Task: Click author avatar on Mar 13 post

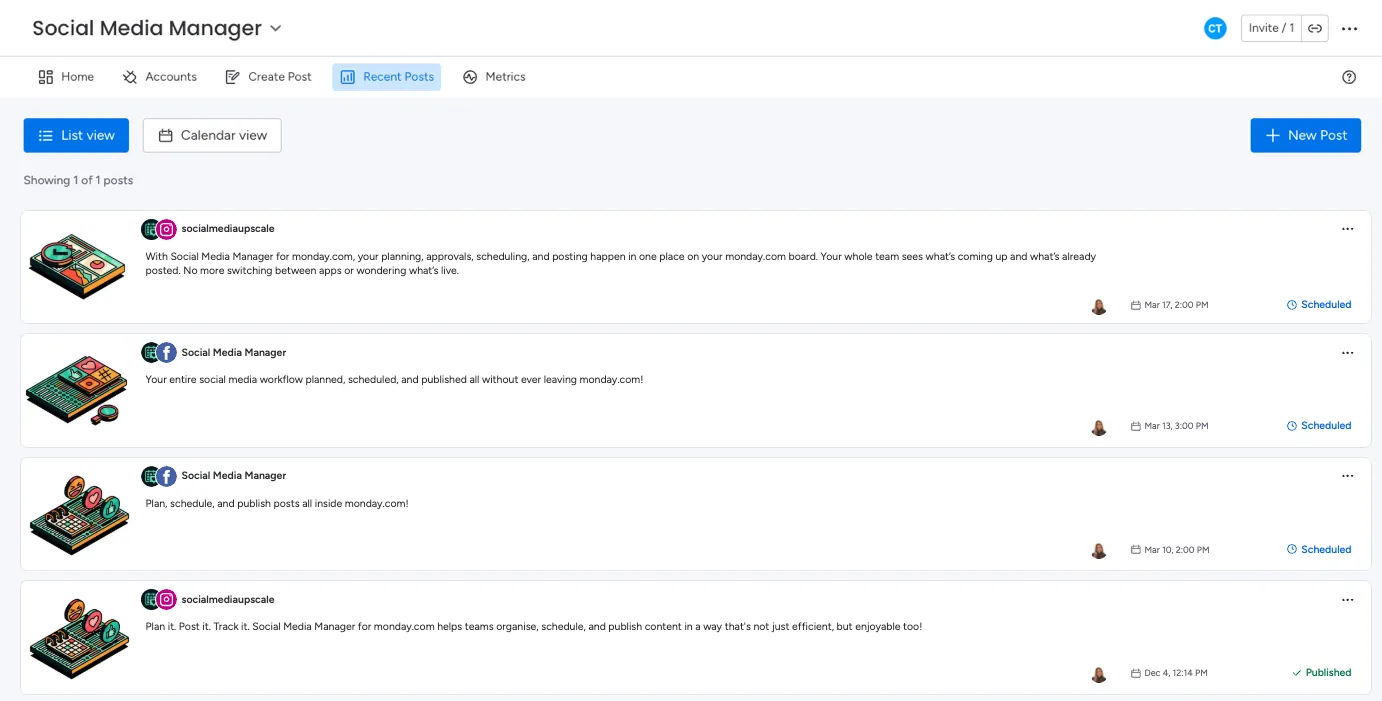Action: (x=1099, y=427)
